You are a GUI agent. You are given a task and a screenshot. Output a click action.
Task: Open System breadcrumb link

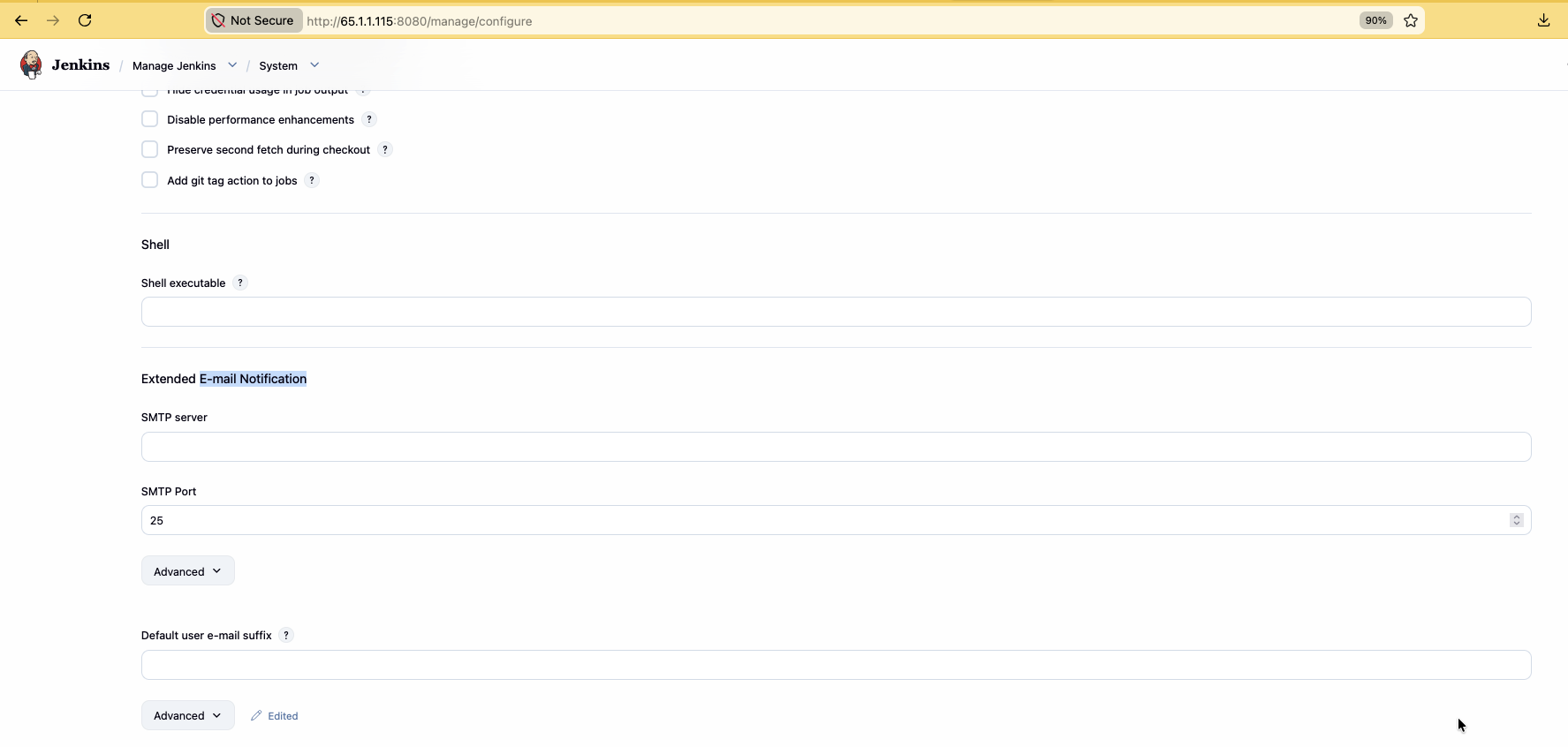click(278, 65)
